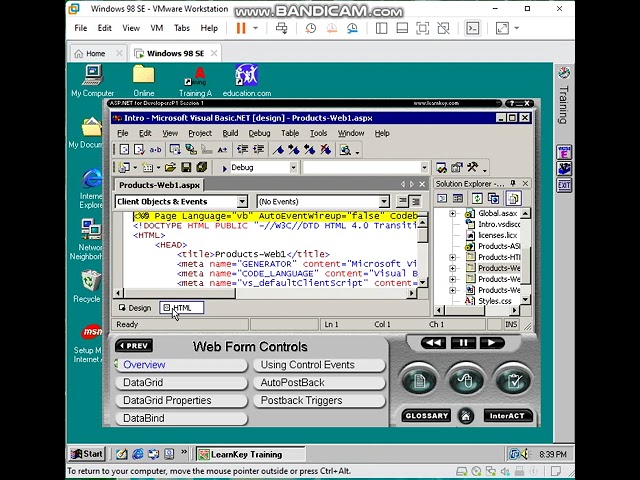Select Styles.css in Solution Explorer
The width and height of the screenshot is (640, 480).
tap(495, 301)
